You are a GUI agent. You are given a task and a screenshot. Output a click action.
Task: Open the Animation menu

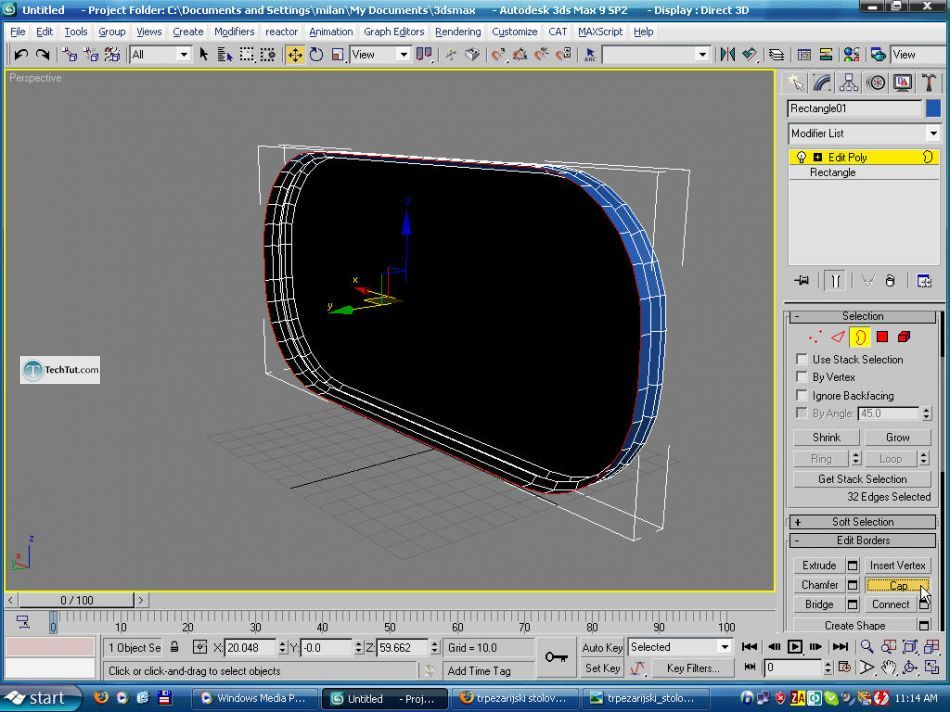pos(331,32)
